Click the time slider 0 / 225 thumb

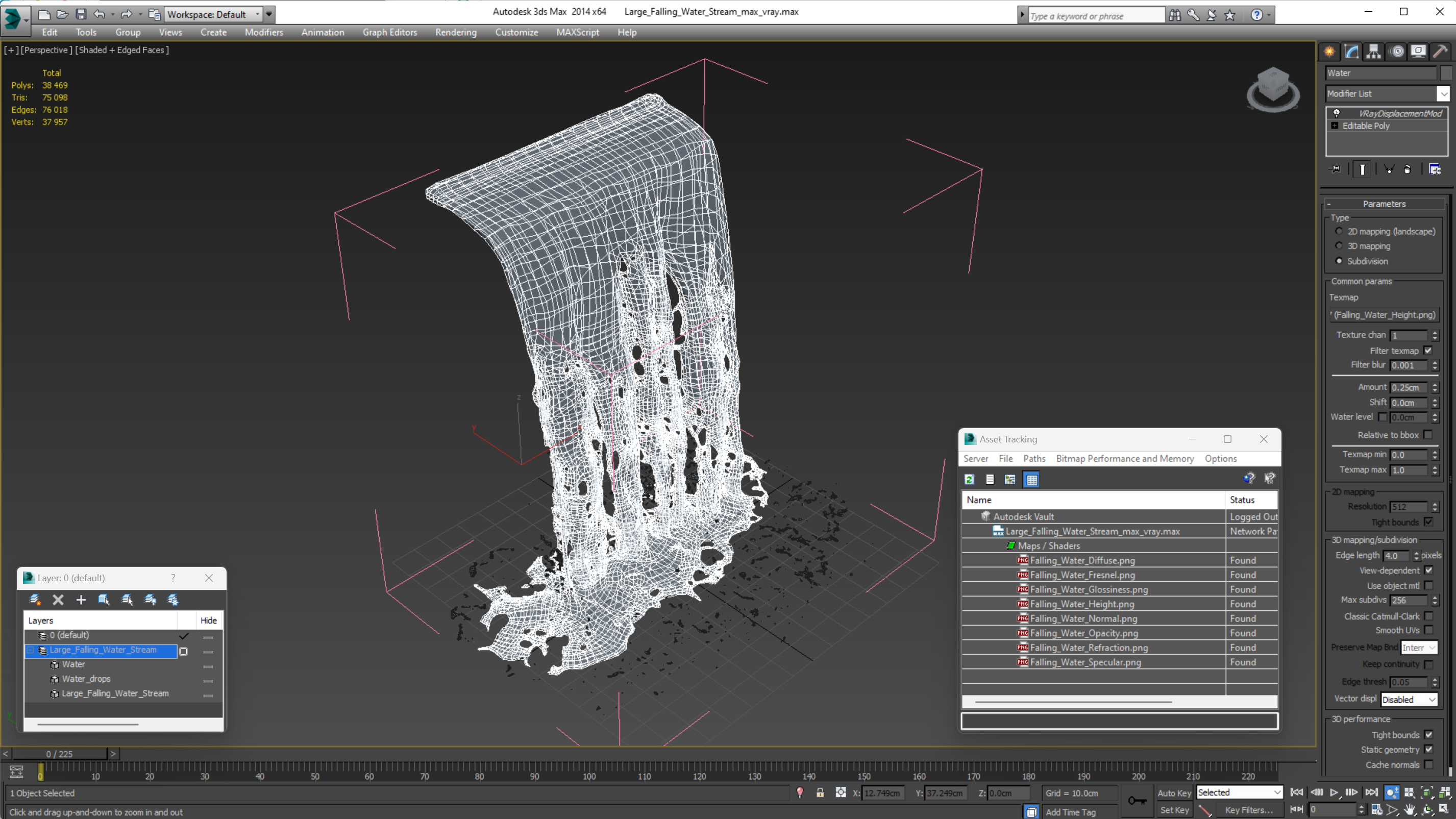click(x=59, y=754)
